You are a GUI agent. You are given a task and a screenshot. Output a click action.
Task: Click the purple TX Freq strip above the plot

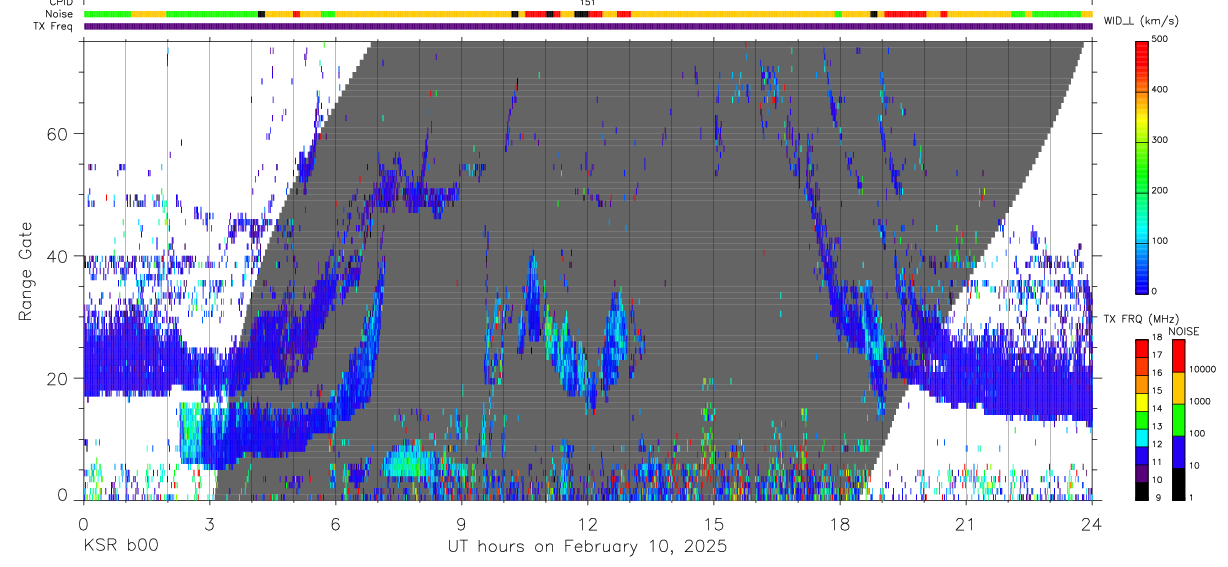(x=588, y=26)
